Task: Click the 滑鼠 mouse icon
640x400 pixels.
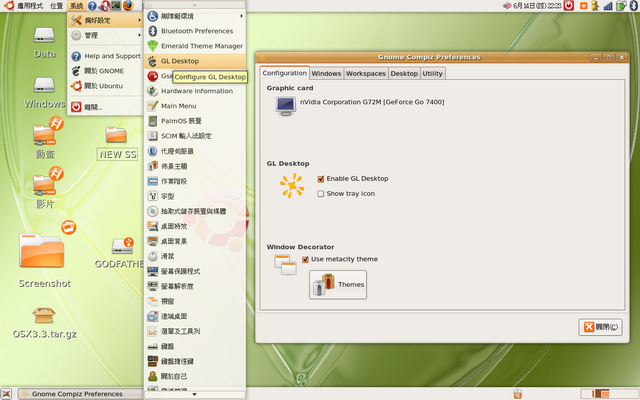Action: (x=153, y=256)
